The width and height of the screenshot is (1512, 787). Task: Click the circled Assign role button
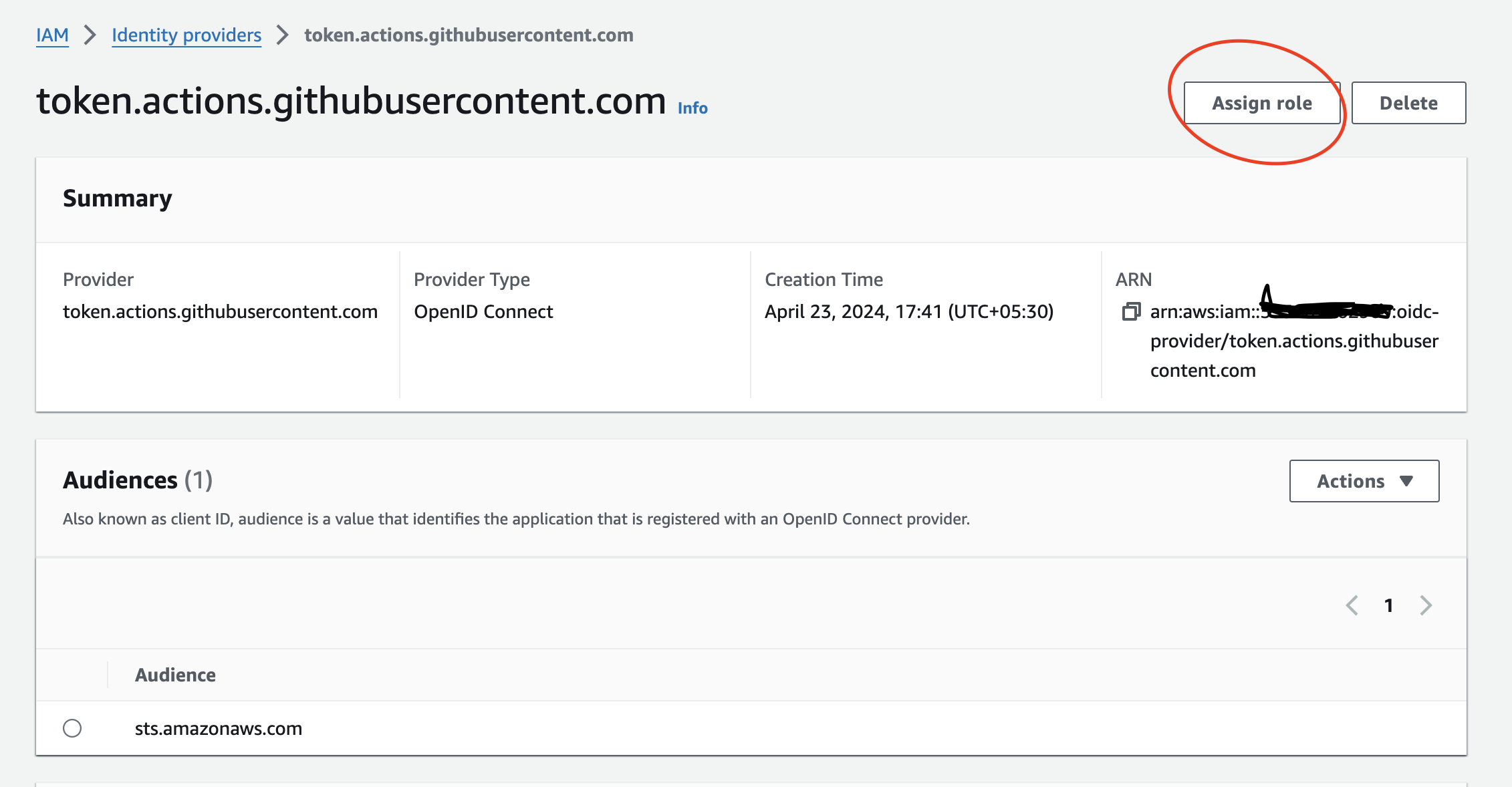tap(1261, 103)
